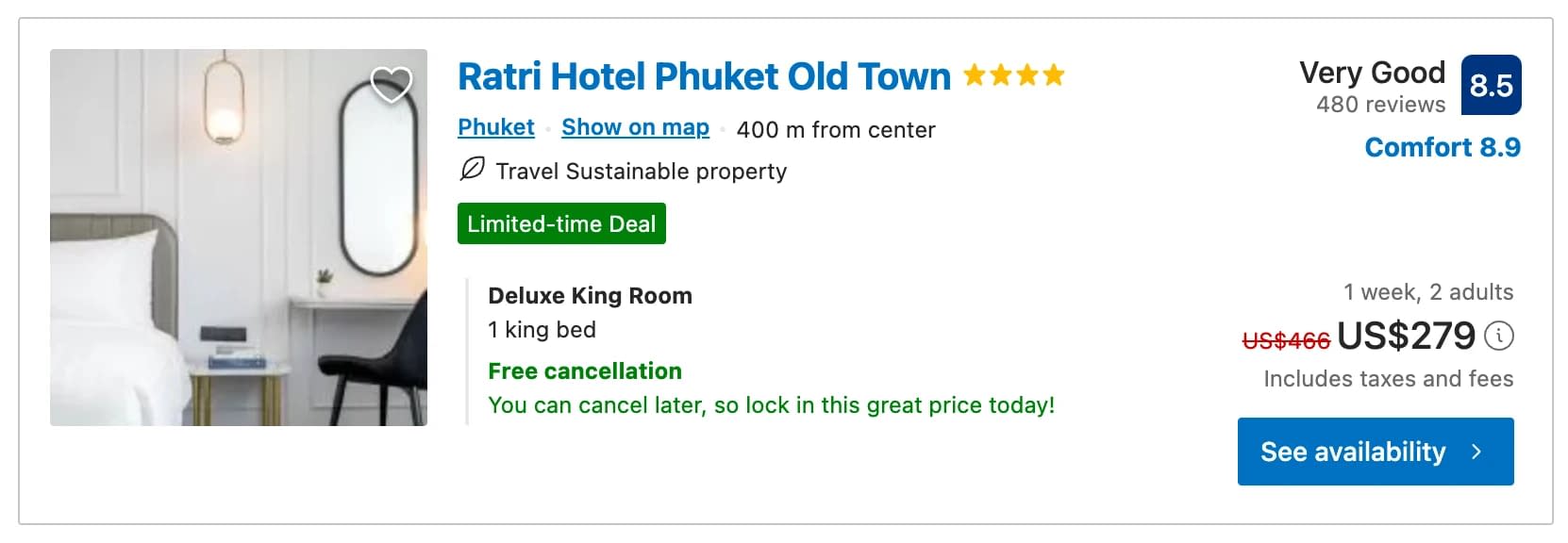Click Travel Sustainable property label
This screenshot has height=543, width=1568.
tap(642, 172)
